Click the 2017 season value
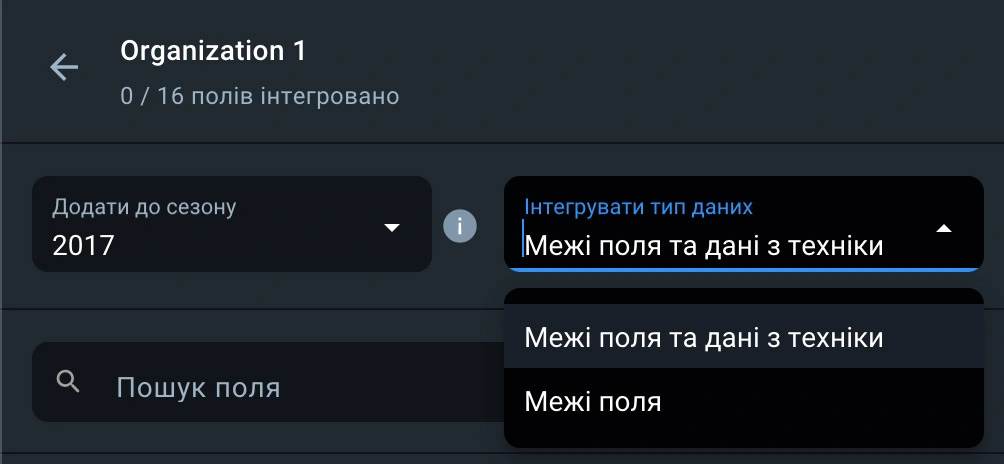Viewport: 1004px width, 464px height. [x=83, y=244]
